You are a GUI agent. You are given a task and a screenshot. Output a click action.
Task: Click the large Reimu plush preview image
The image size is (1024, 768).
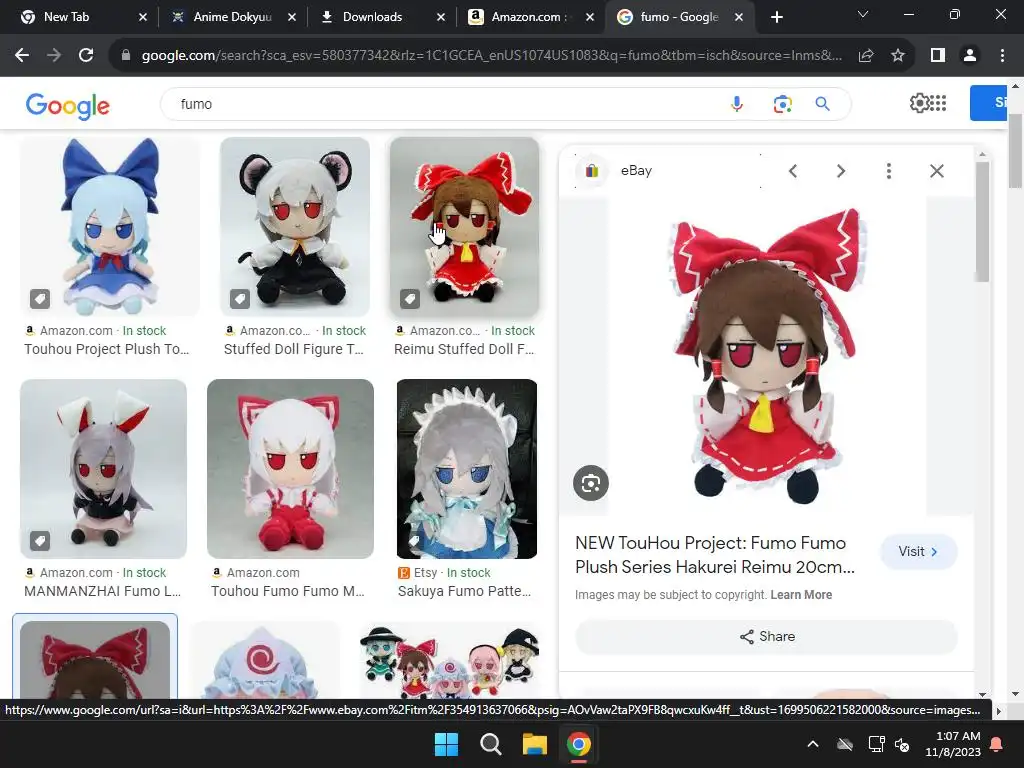coord(767,356)
